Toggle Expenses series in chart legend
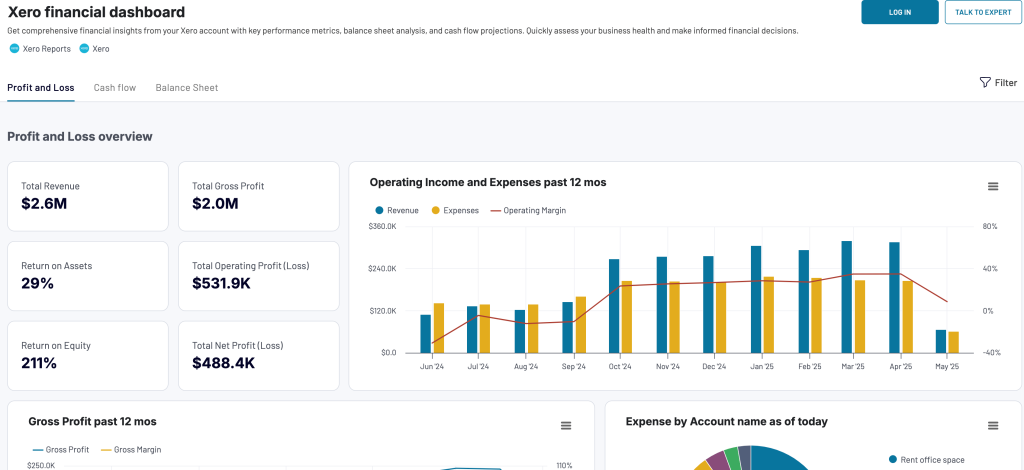Image resolution: width=1024 pixels, height=470 pixels. coord(455,210)
